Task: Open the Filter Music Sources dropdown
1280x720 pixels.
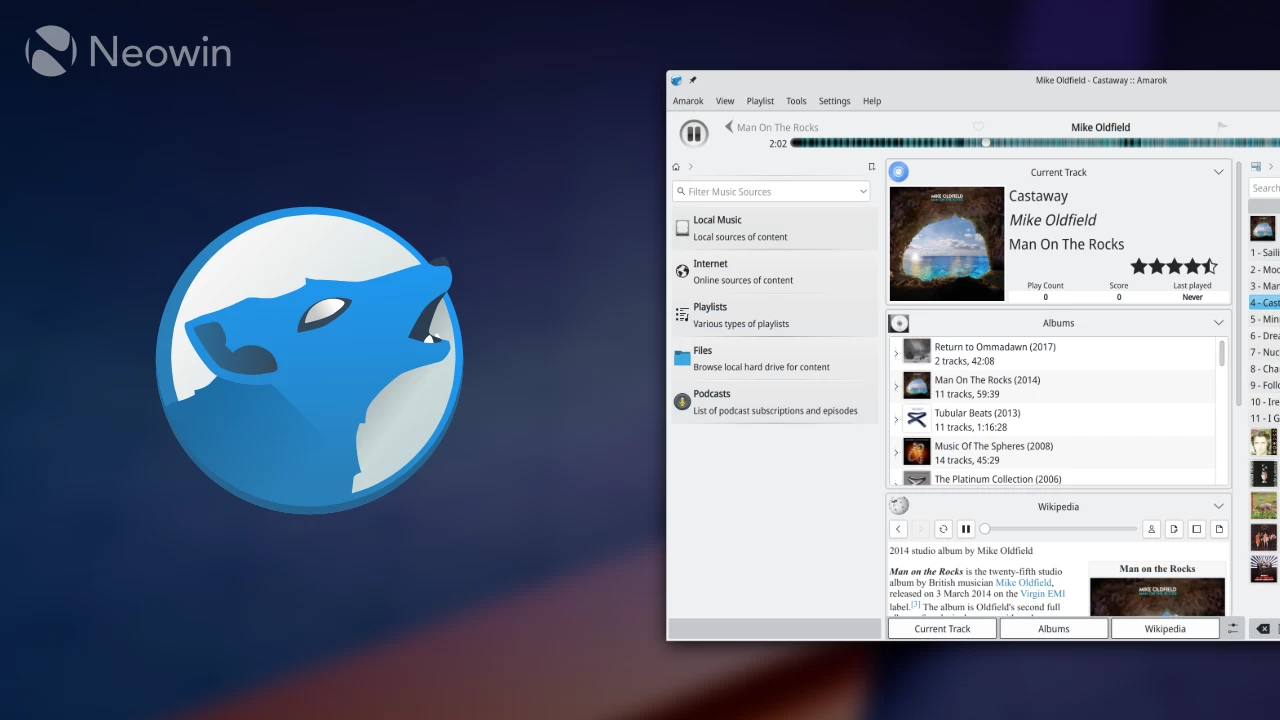Action: (862, 191)
